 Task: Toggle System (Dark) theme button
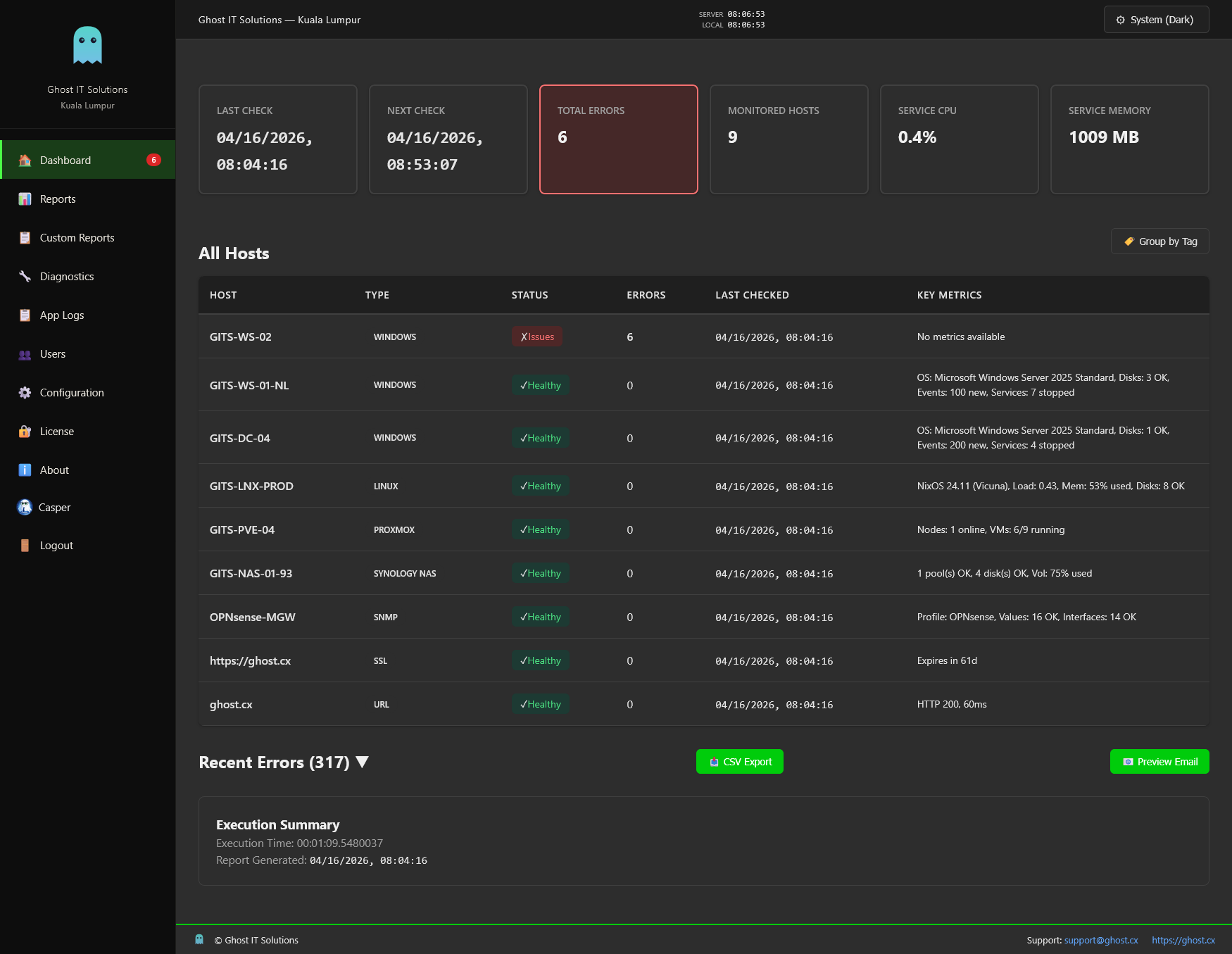click(1156, 20)
